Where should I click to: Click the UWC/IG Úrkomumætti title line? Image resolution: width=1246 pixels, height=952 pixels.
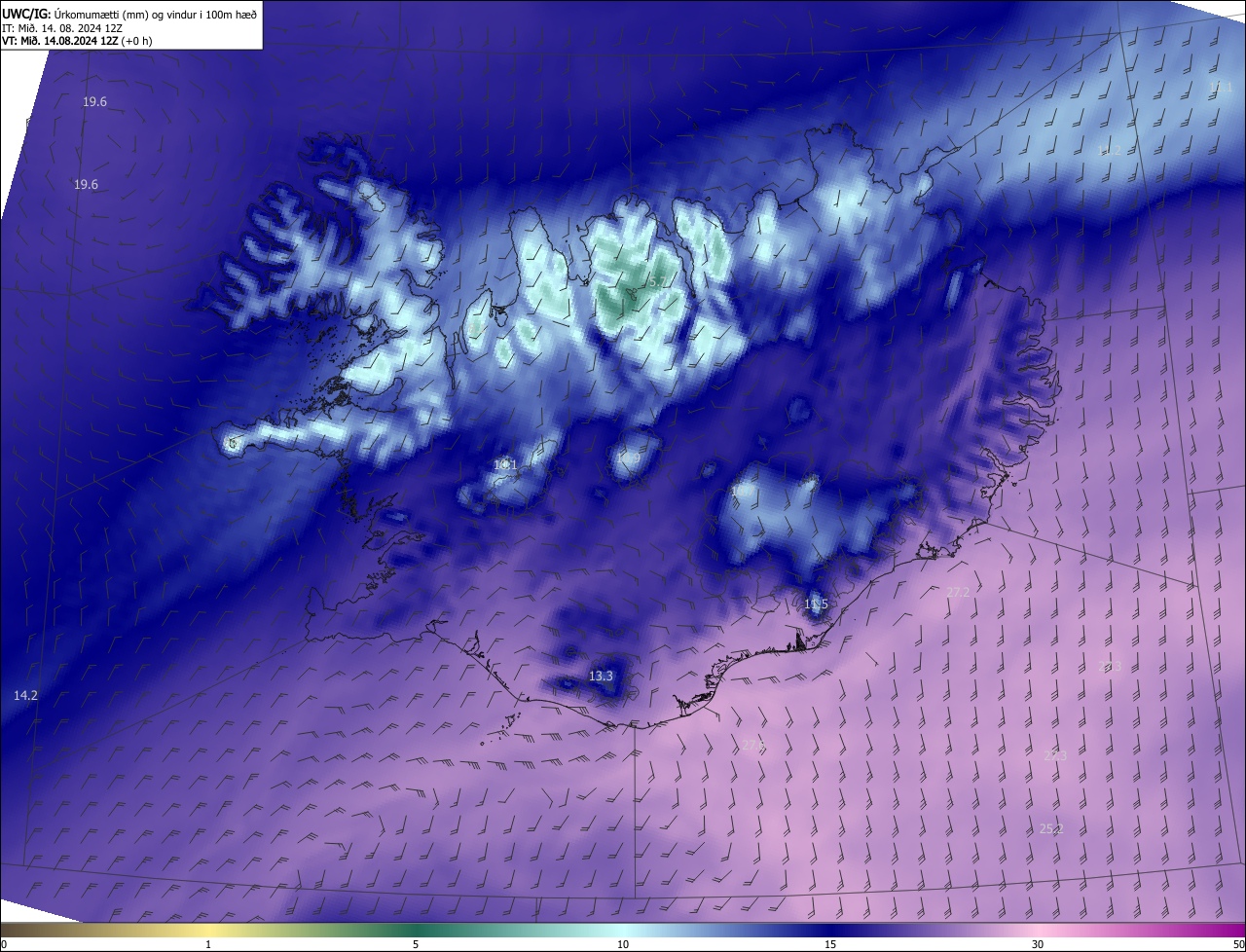129,15
